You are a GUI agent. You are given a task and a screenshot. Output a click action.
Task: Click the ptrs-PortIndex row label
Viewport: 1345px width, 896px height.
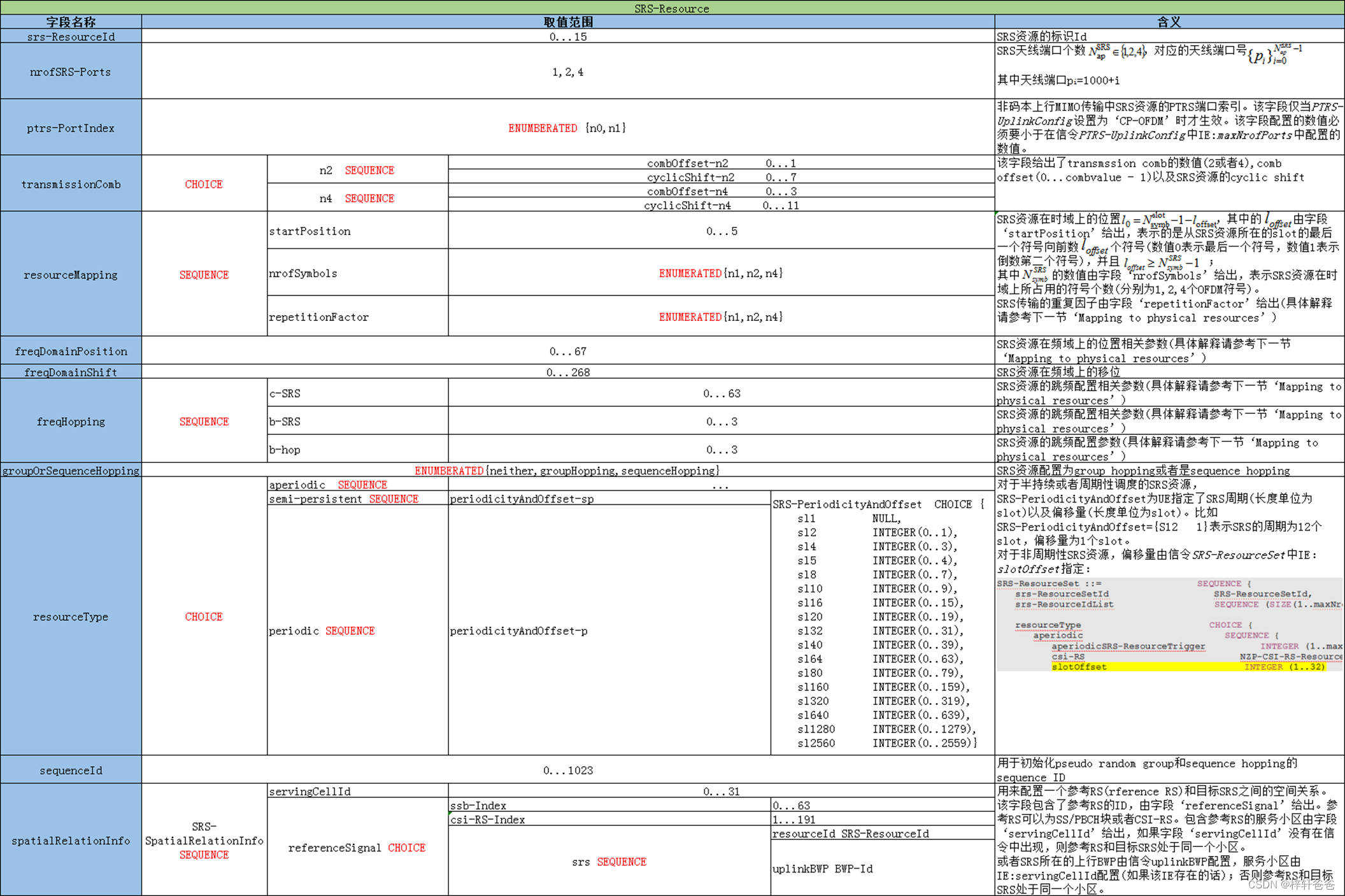[x=70, y=127]
